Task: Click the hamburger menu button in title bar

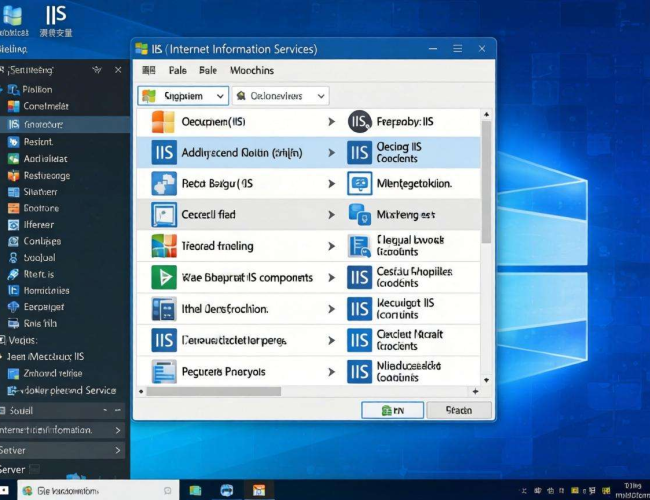Action: [458, 49]
